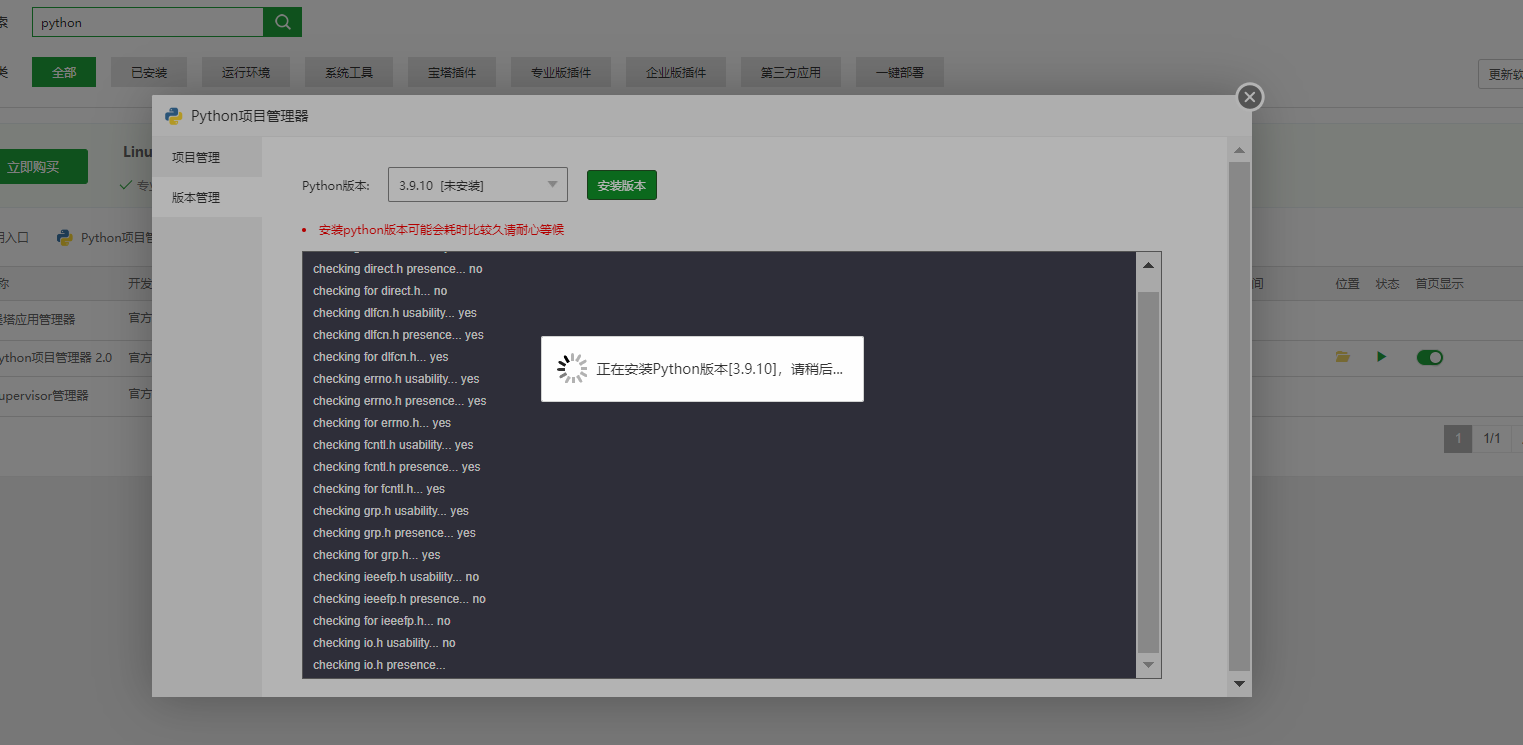Open the Python版本 3.9.10 dropdown
Screen dimensions: 1523x745
(x=478, y=185)
